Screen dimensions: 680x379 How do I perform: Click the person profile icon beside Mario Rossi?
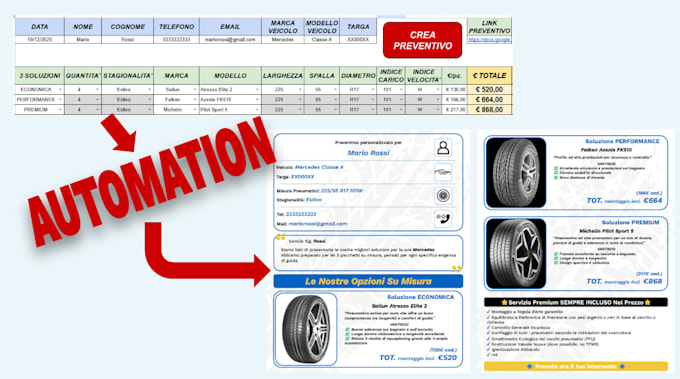click(443, 148)
